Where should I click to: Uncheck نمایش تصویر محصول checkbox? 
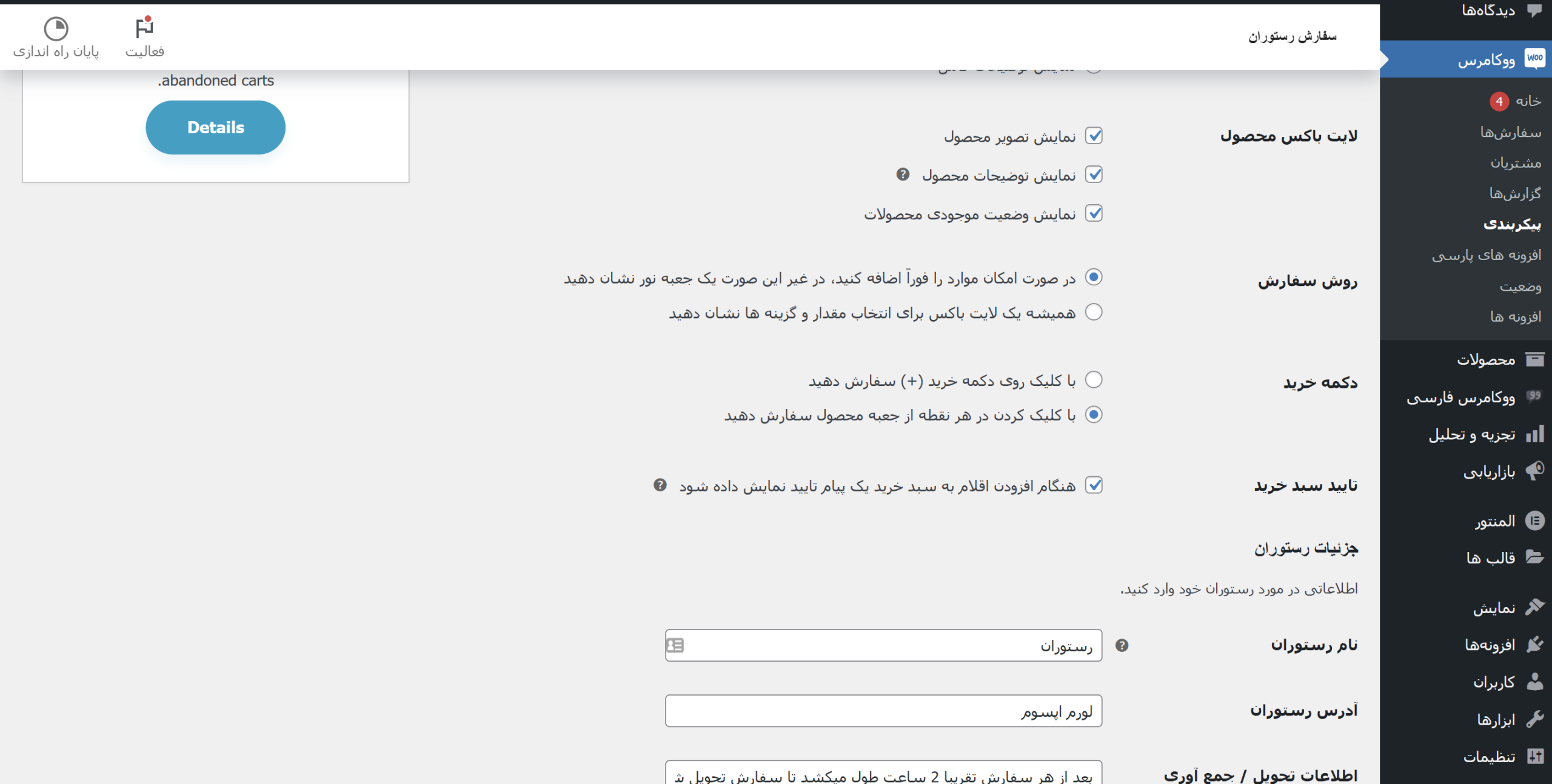pyautogui.click(x=1094, y=136)
